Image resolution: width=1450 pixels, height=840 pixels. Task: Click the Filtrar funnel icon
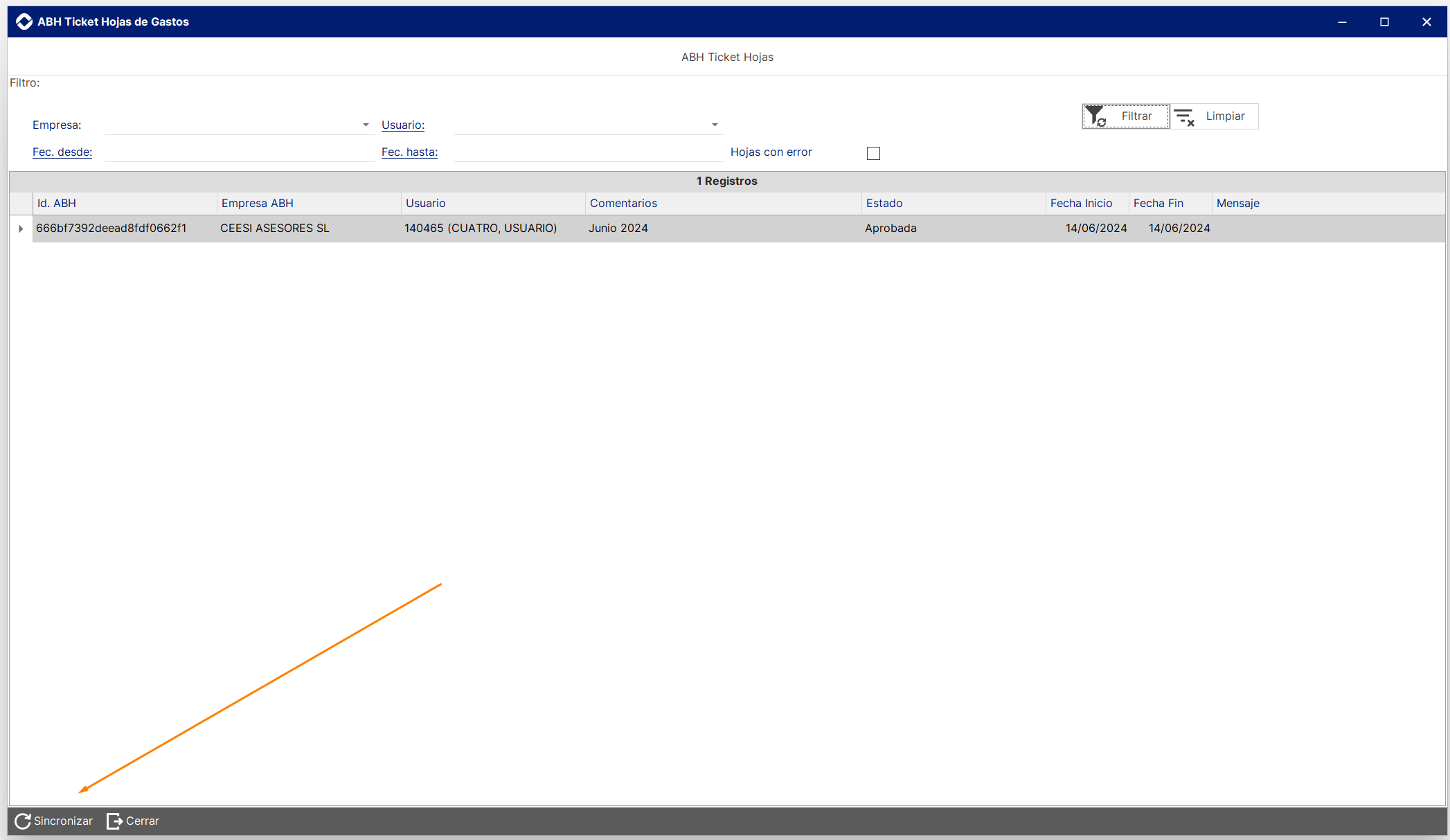(1095, 116)
